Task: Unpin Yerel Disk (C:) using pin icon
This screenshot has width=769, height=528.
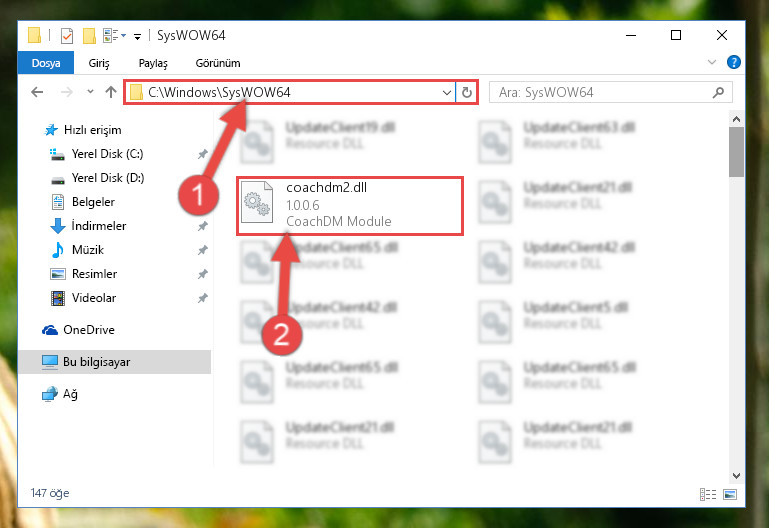Action: point(203,154)
